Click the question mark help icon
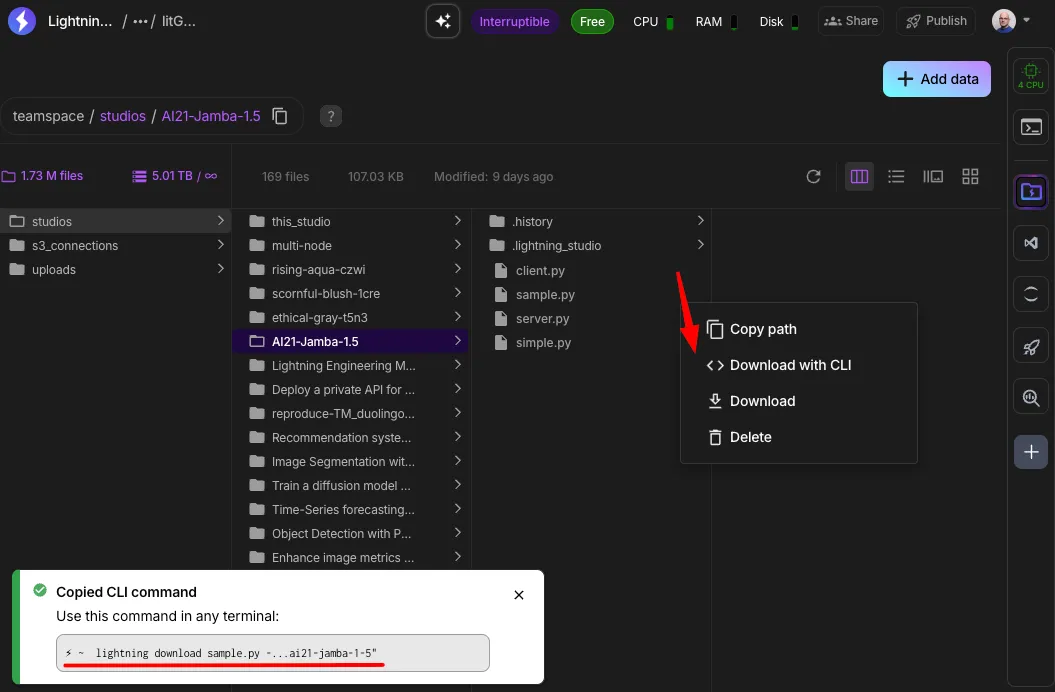Image resolution: width=1055 pixels, height=692 pixels. coord(330,116)
